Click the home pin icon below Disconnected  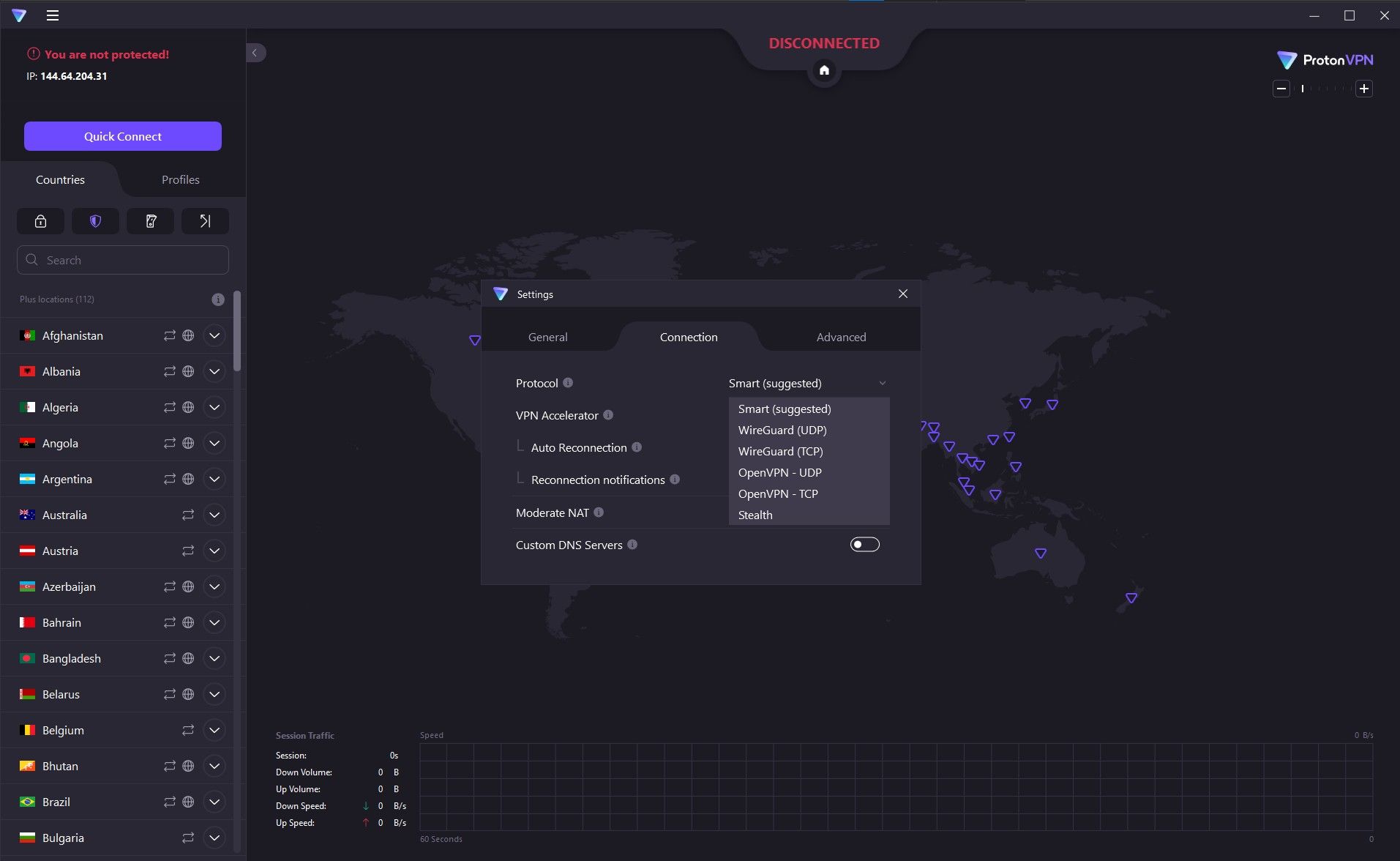point(824,70)
